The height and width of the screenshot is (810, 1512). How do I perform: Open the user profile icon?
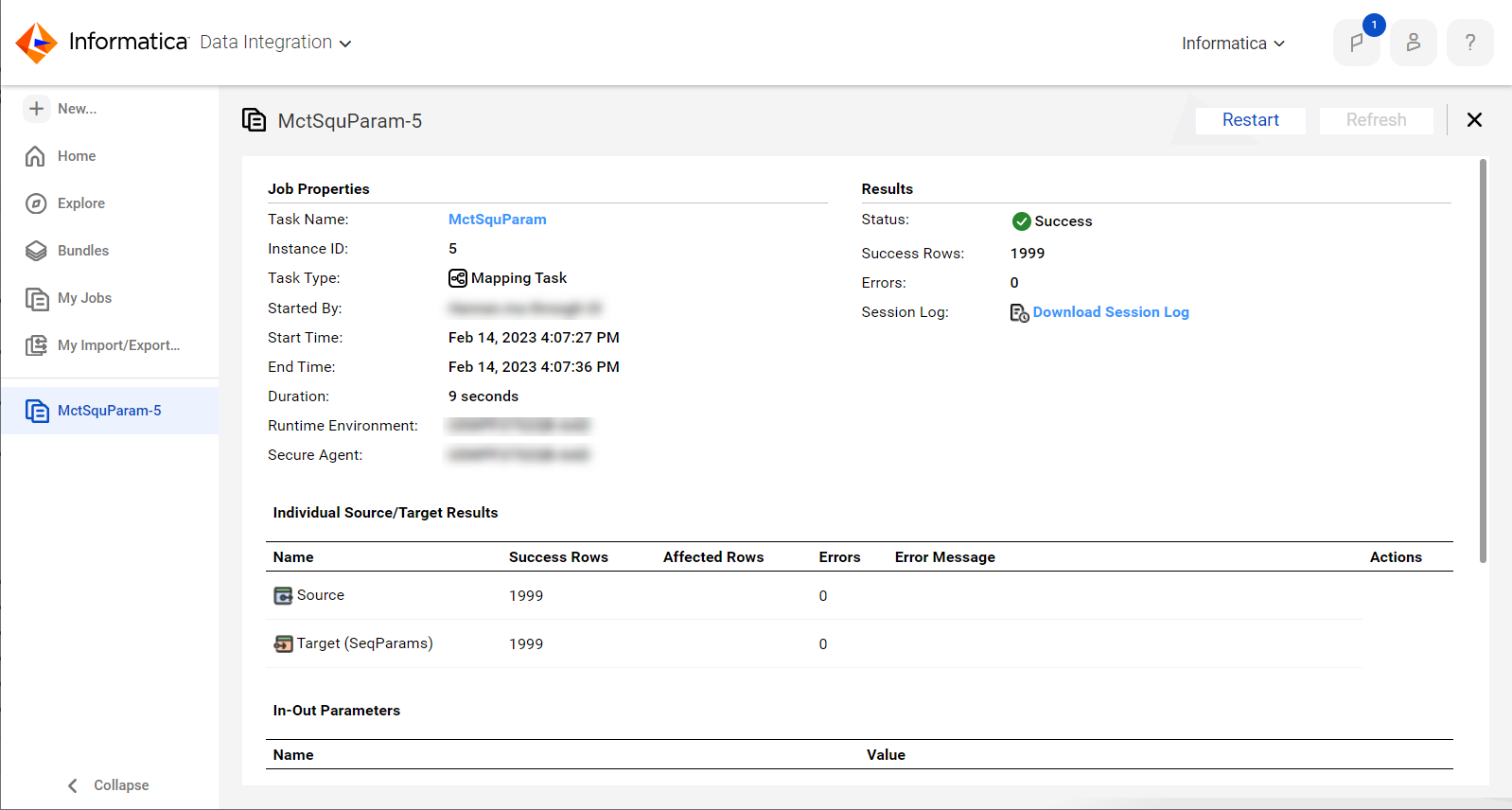pos(1414,43)
